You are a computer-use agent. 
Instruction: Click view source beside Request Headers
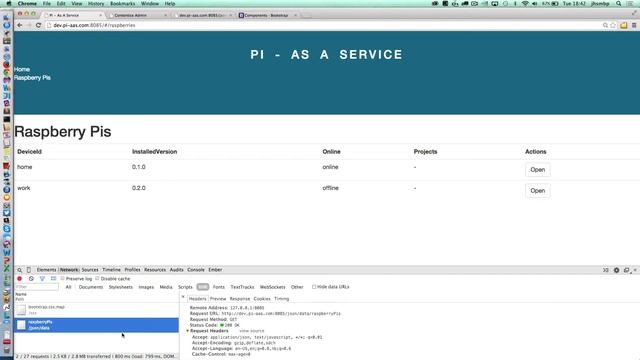coord(251,331)
